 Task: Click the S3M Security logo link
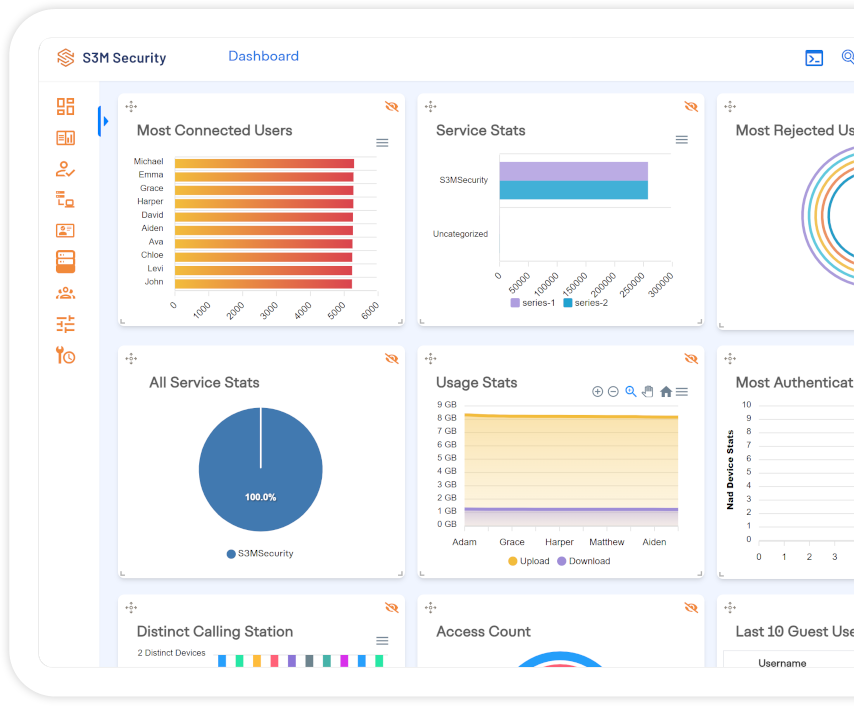(112, 58)
